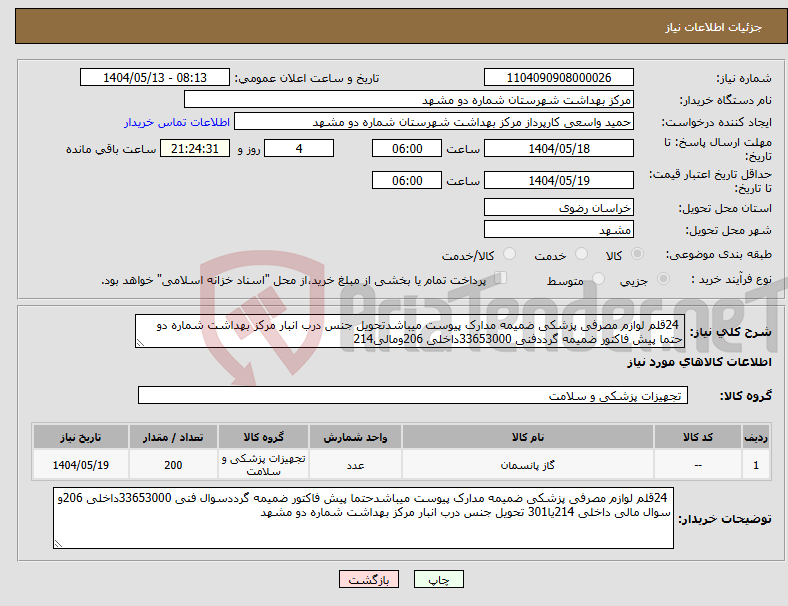
Task: Click the response deadline time 06:00 field
Action: (x=407, y=148)
